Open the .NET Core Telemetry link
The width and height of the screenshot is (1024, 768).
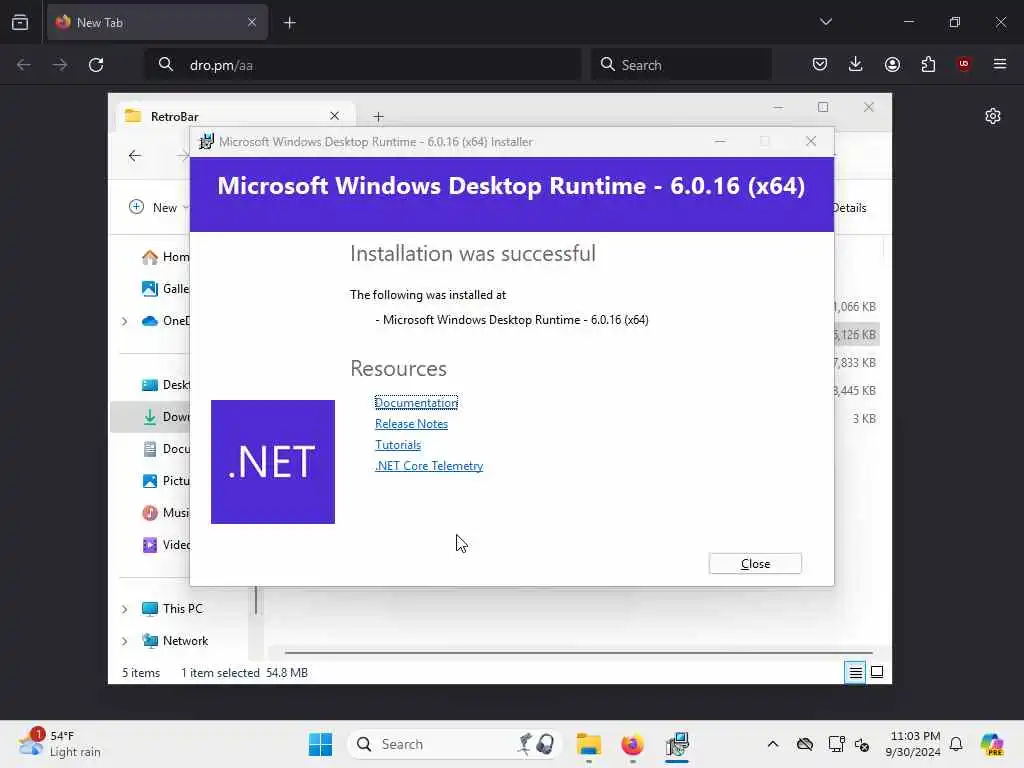429,466
